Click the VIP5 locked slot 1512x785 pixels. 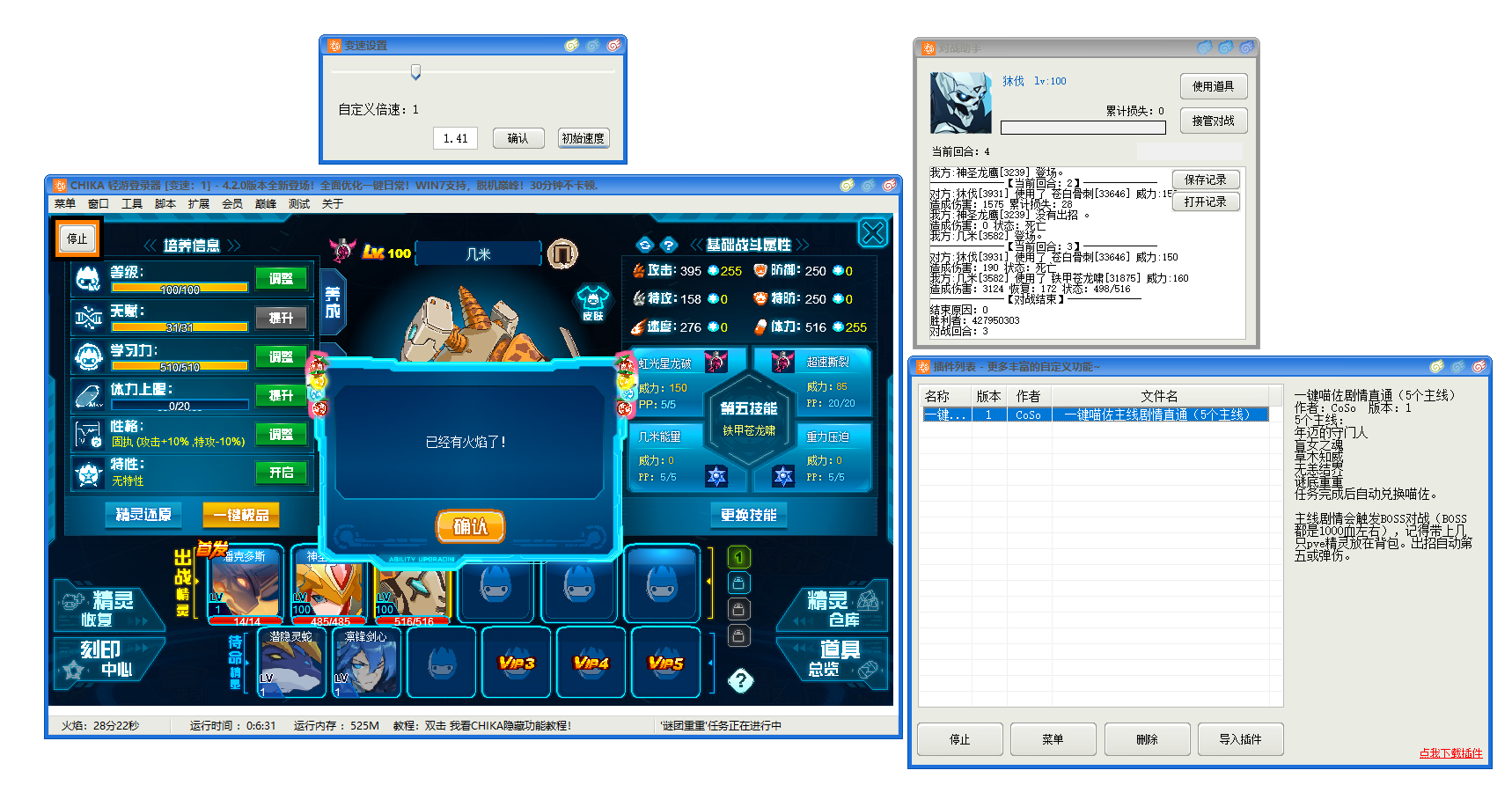tap(665, 663)
